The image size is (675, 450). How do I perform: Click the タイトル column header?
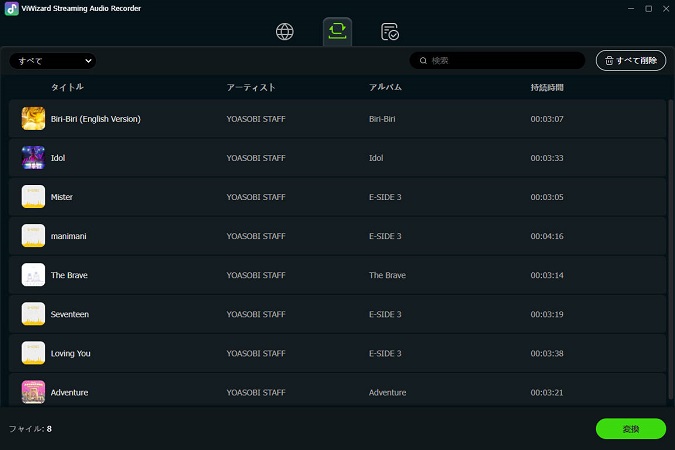point(67,87)
